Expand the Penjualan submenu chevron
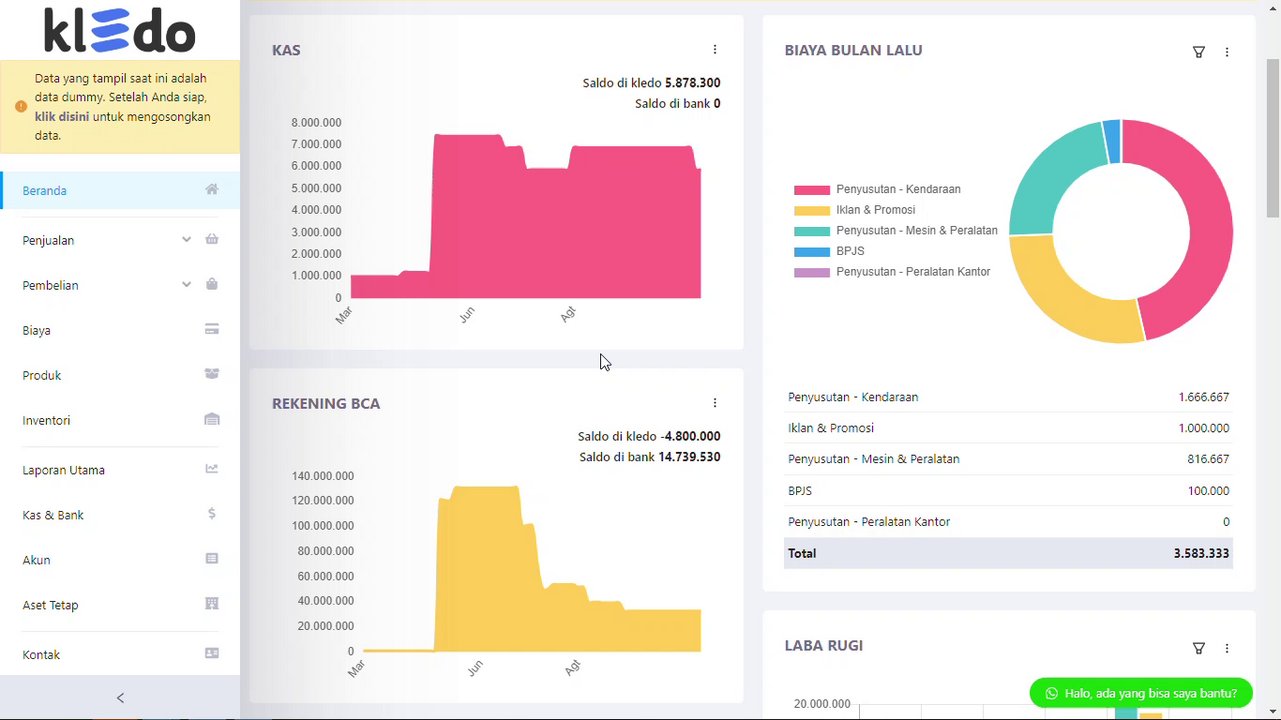The height and width of the screenshot is (720, 1281). click(186, 240)
